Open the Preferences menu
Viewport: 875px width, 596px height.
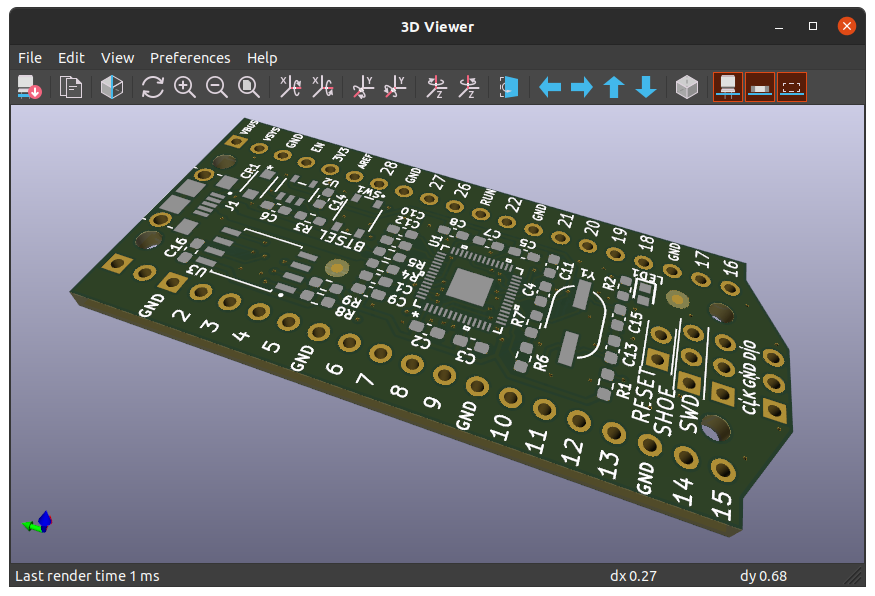190,57
